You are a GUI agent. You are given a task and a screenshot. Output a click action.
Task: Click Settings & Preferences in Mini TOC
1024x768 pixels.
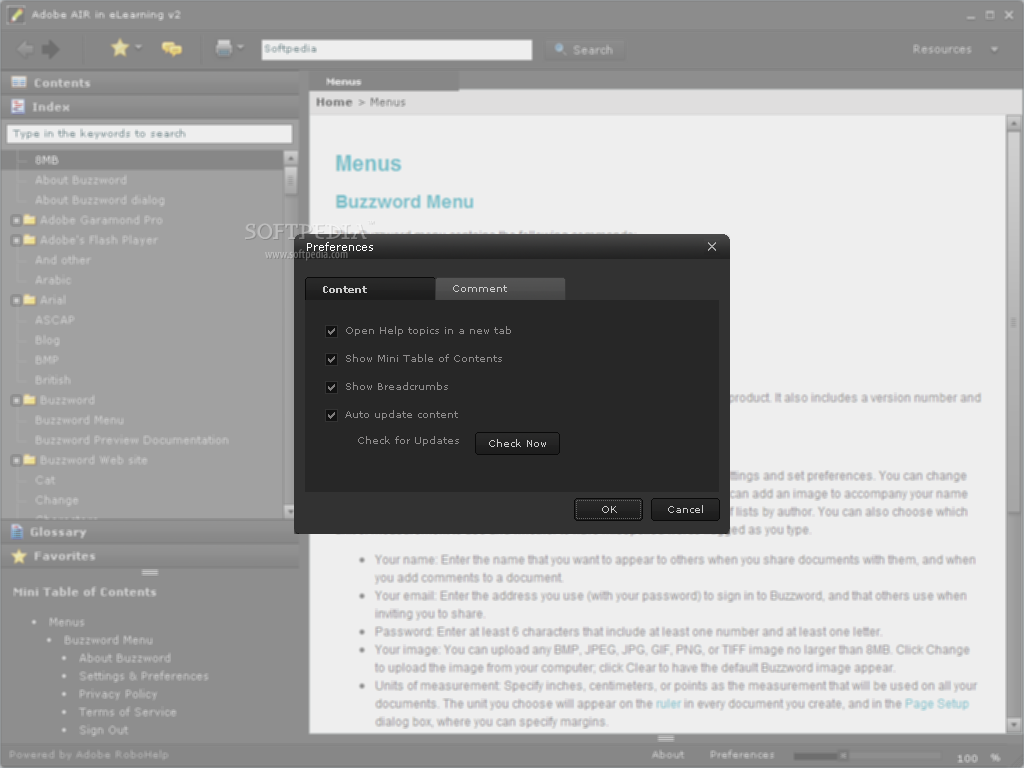point(144,676)
